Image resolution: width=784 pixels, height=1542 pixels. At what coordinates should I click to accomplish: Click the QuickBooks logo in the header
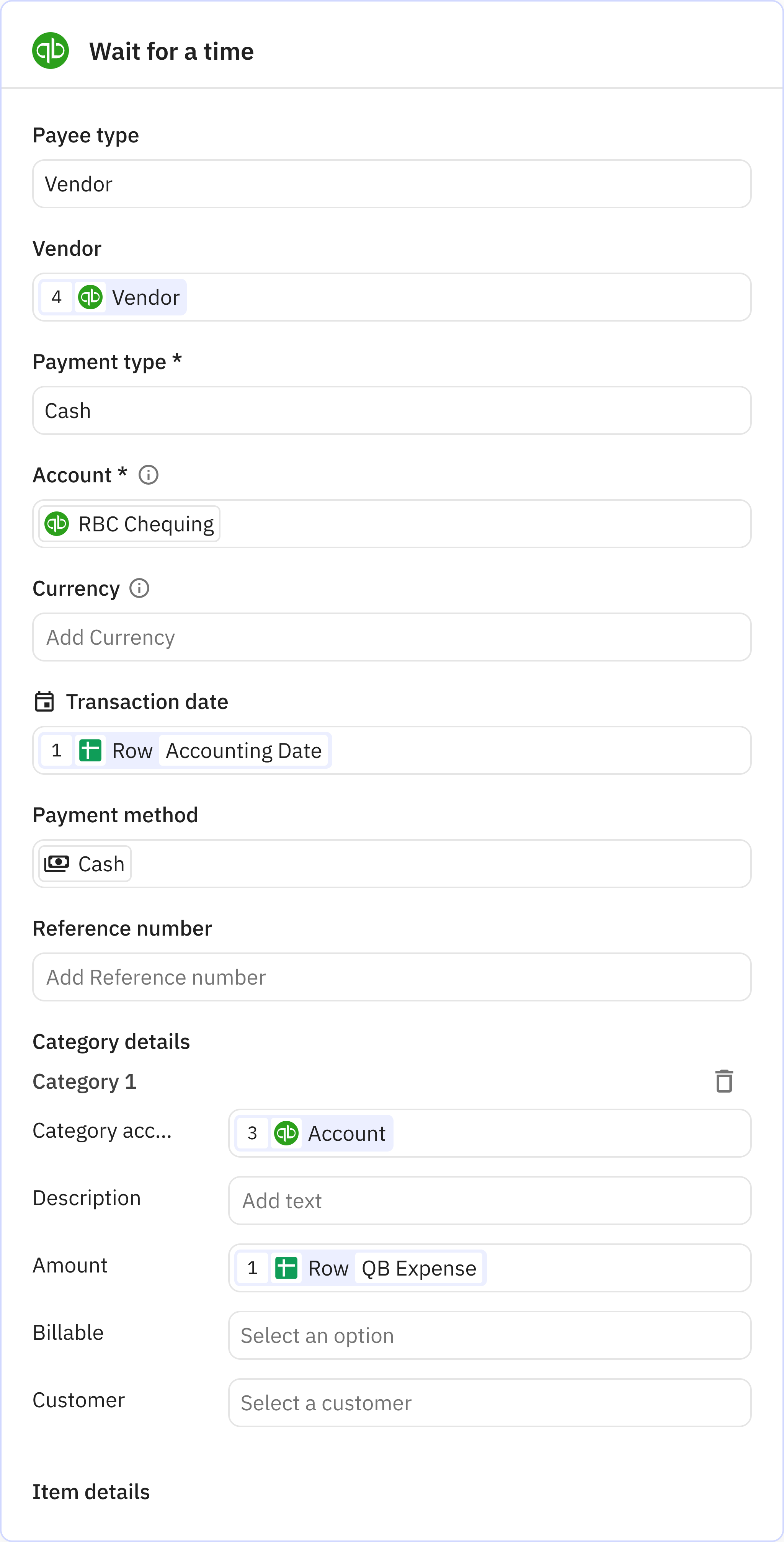click(x=50, y=51)
